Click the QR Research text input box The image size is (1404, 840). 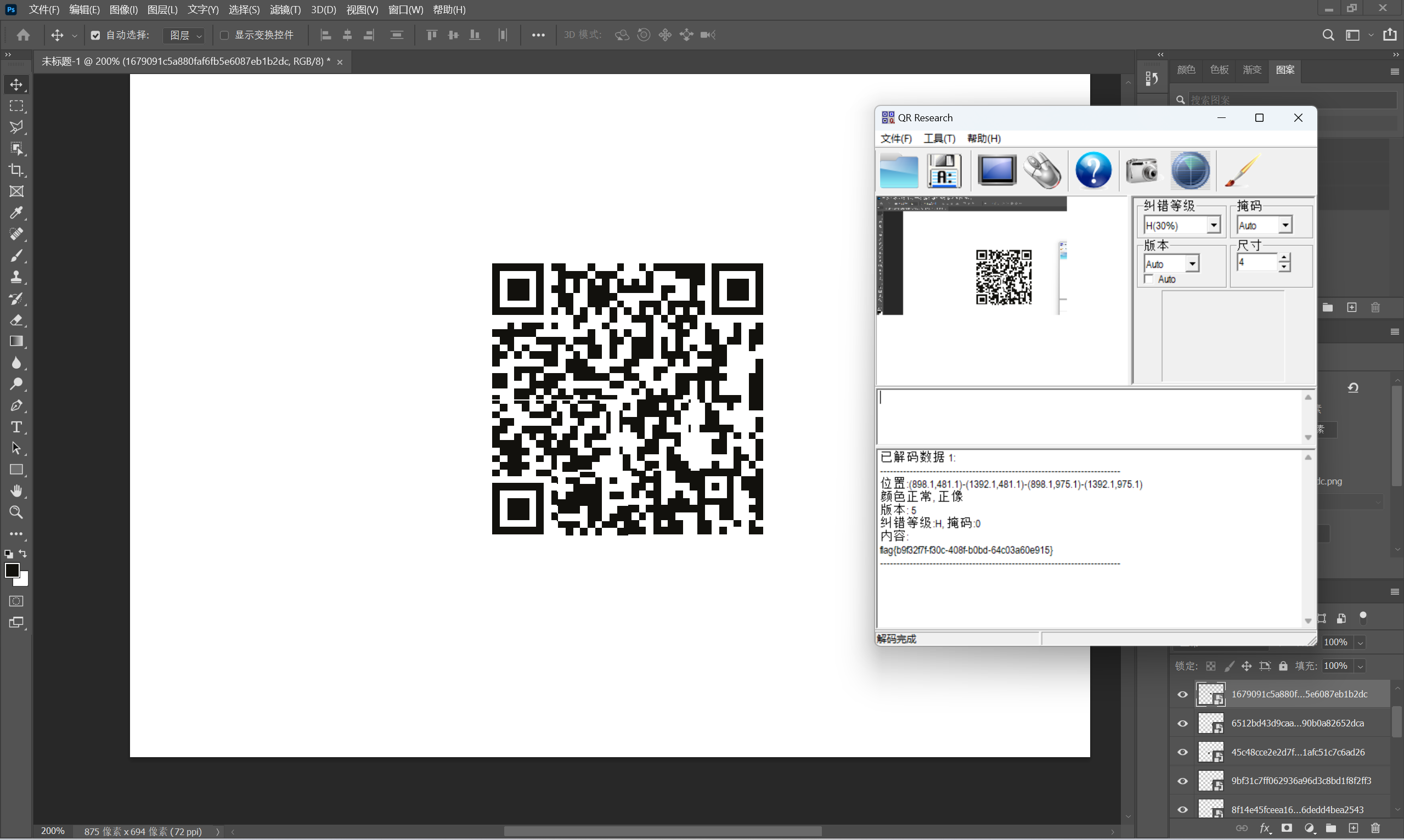pos(1090,416)
